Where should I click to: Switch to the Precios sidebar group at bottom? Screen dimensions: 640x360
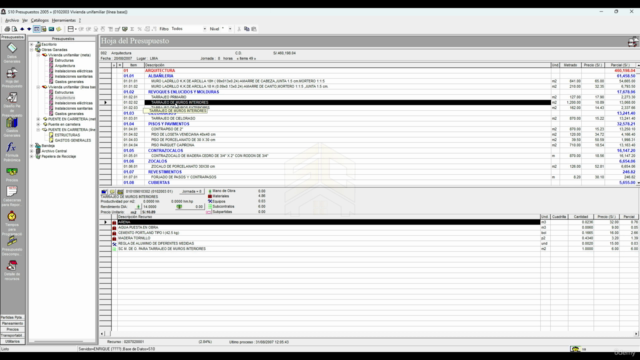tap(12, 329)
